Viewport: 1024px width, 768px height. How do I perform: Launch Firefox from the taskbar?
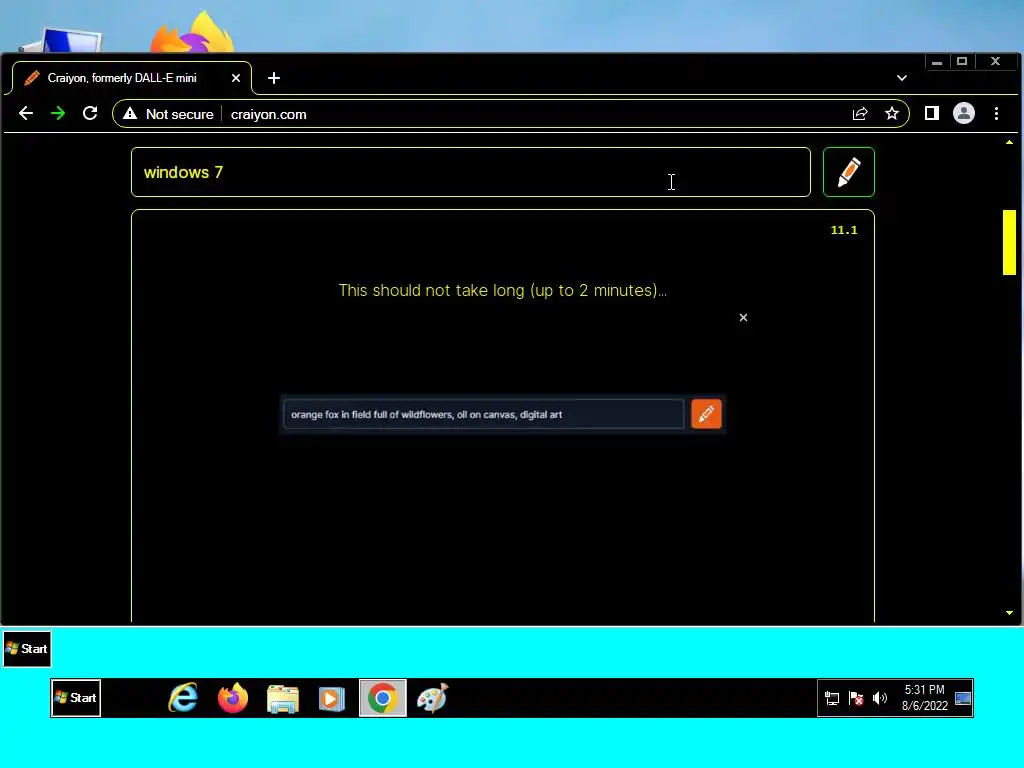click(x=233, y=698)
